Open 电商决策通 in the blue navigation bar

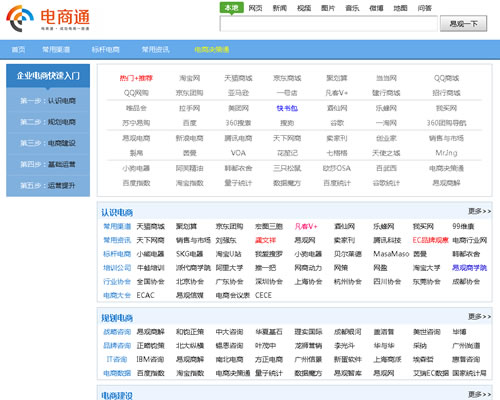(212, 50)
